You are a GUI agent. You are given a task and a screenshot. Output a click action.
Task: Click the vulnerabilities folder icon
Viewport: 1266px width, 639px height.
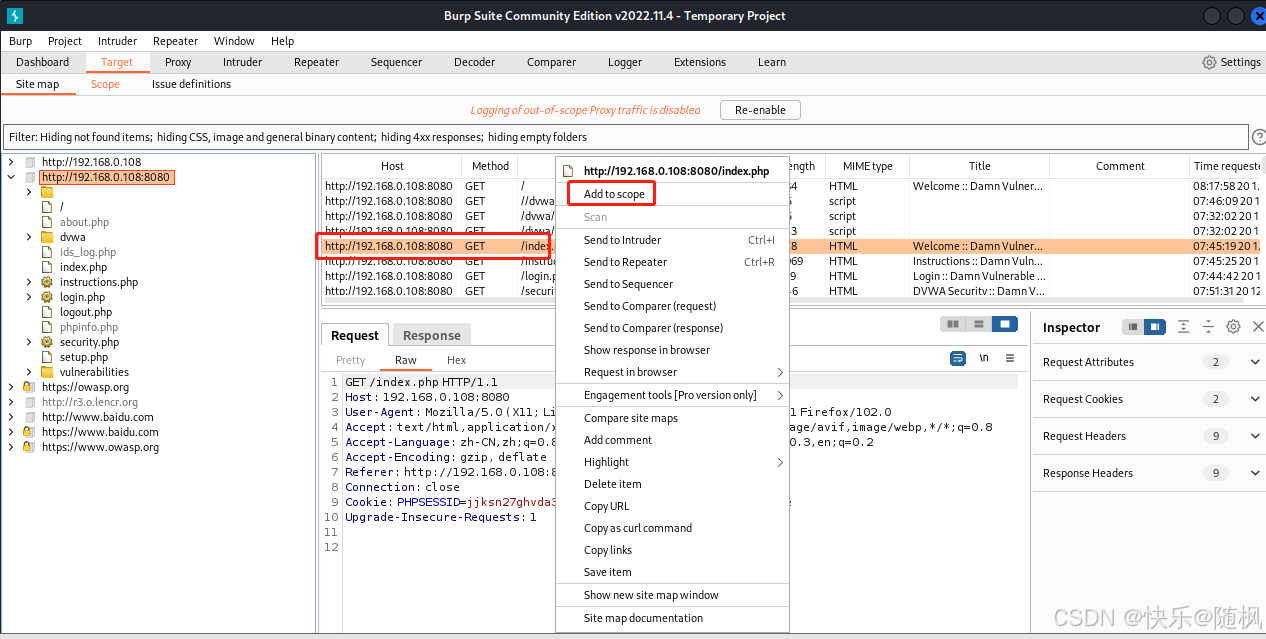[x=47, y=372]
